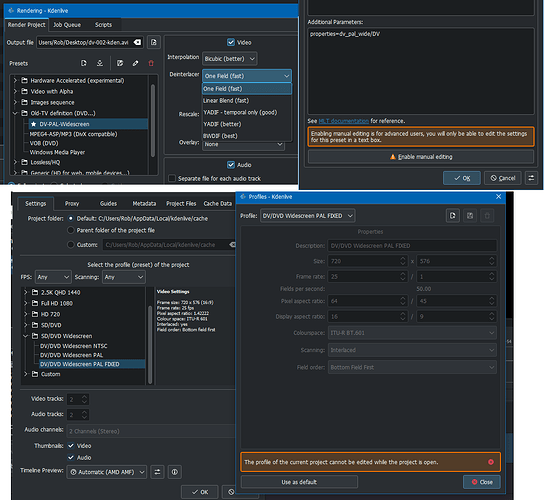Show Timeline Preview info button
This screenshot has height=500, width=544.
(x=175, y=472)
